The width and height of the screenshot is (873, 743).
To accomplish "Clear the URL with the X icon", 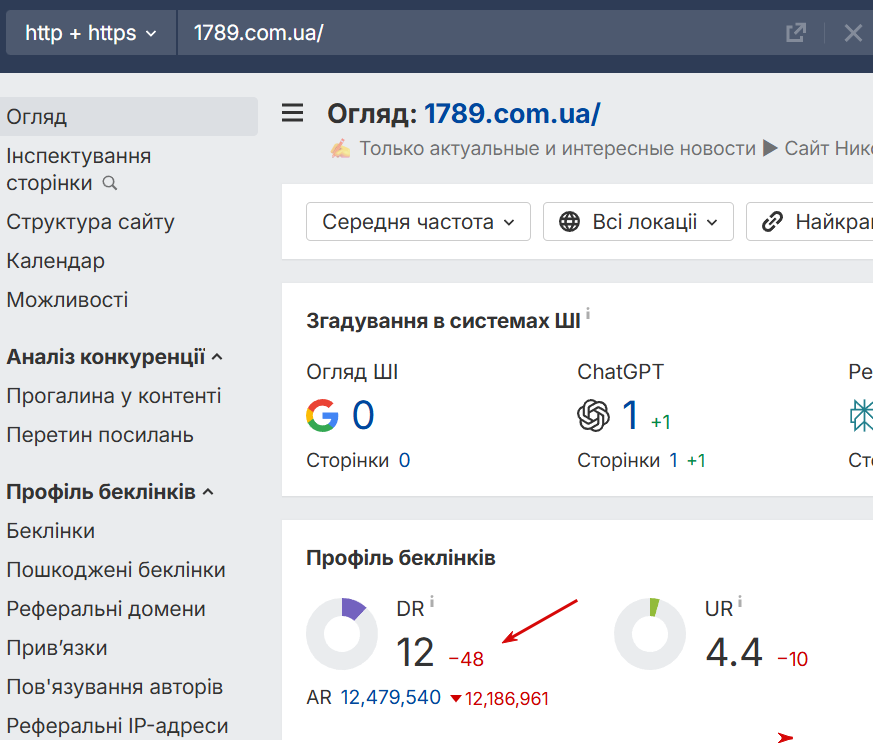I will tap(852, 33).
